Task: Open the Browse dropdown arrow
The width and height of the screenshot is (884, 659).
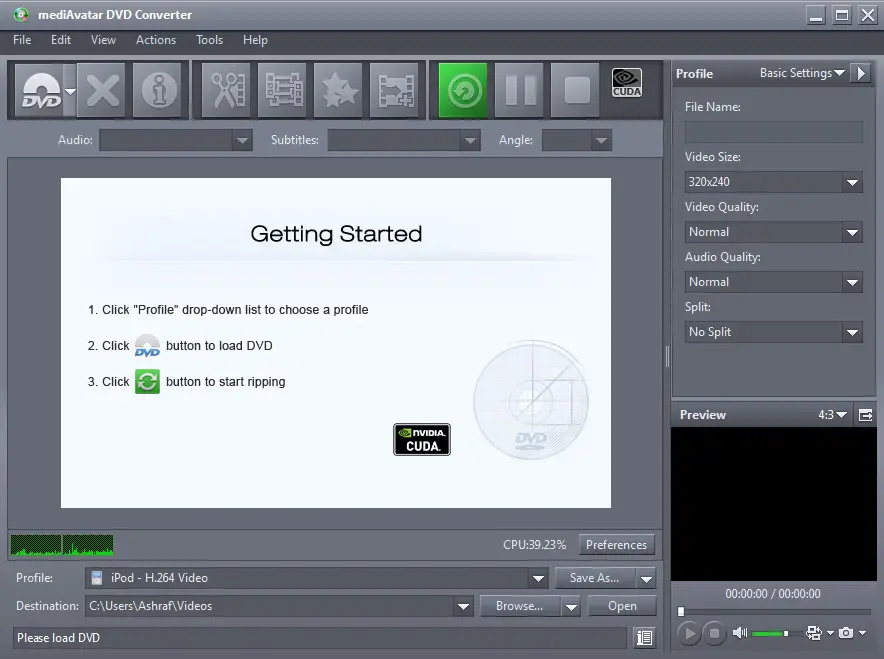Action: 571,607
